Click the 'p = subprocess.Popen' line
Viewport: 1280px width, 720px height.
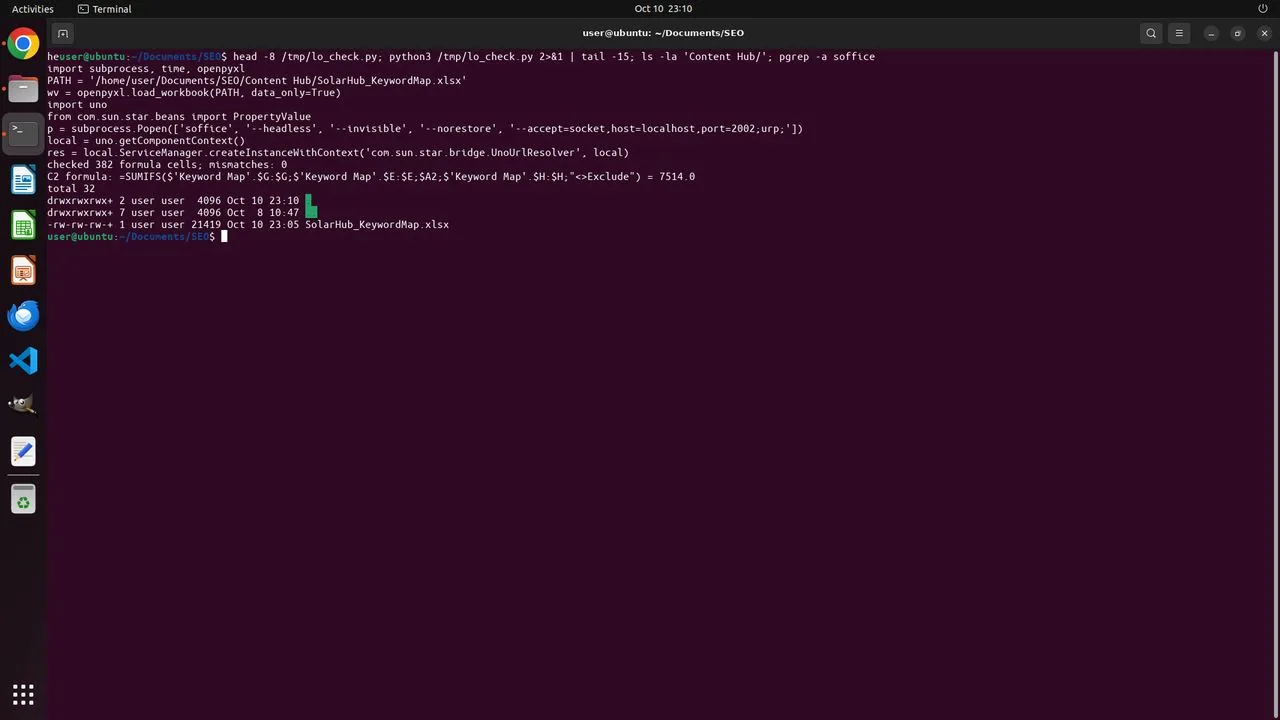coord(425,129)
